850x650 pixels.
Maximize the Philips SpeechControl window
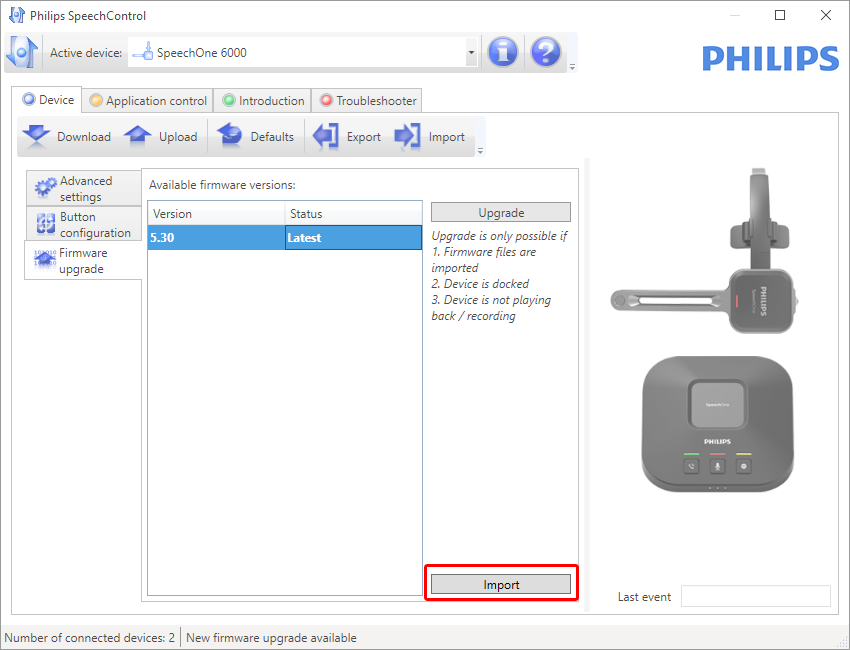(780, 15)
